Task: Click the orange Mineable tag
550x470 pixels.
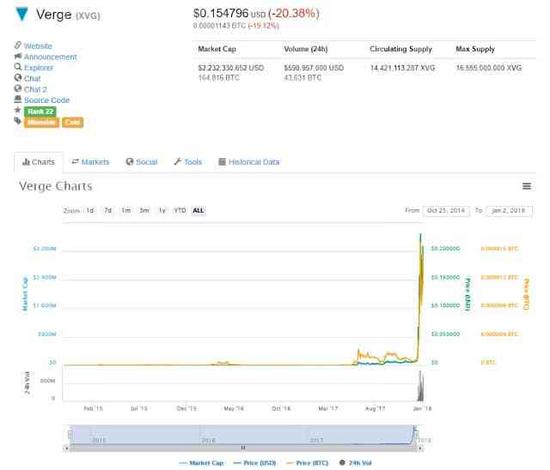Action: [41, 122]
